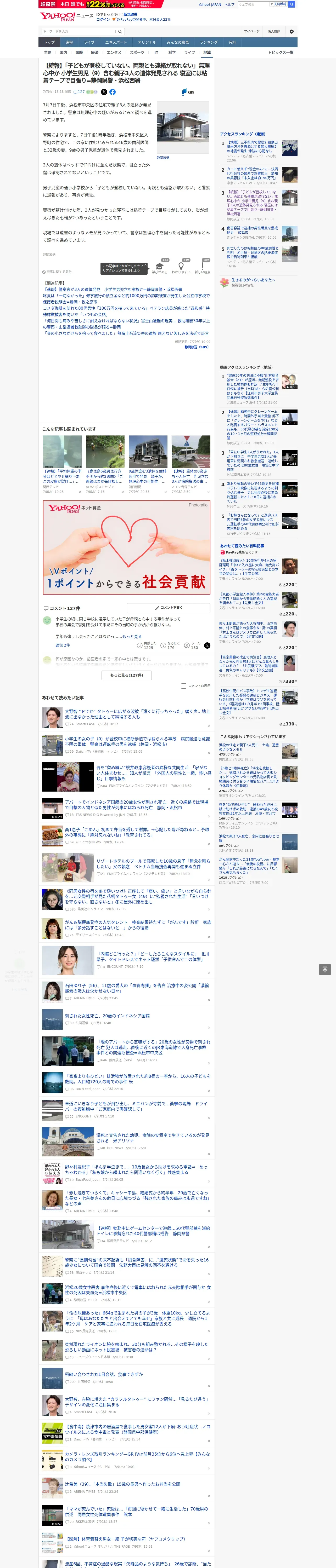Click the SBS broadcaster logo
336x1568 pixels.
(x=188, y=92)
